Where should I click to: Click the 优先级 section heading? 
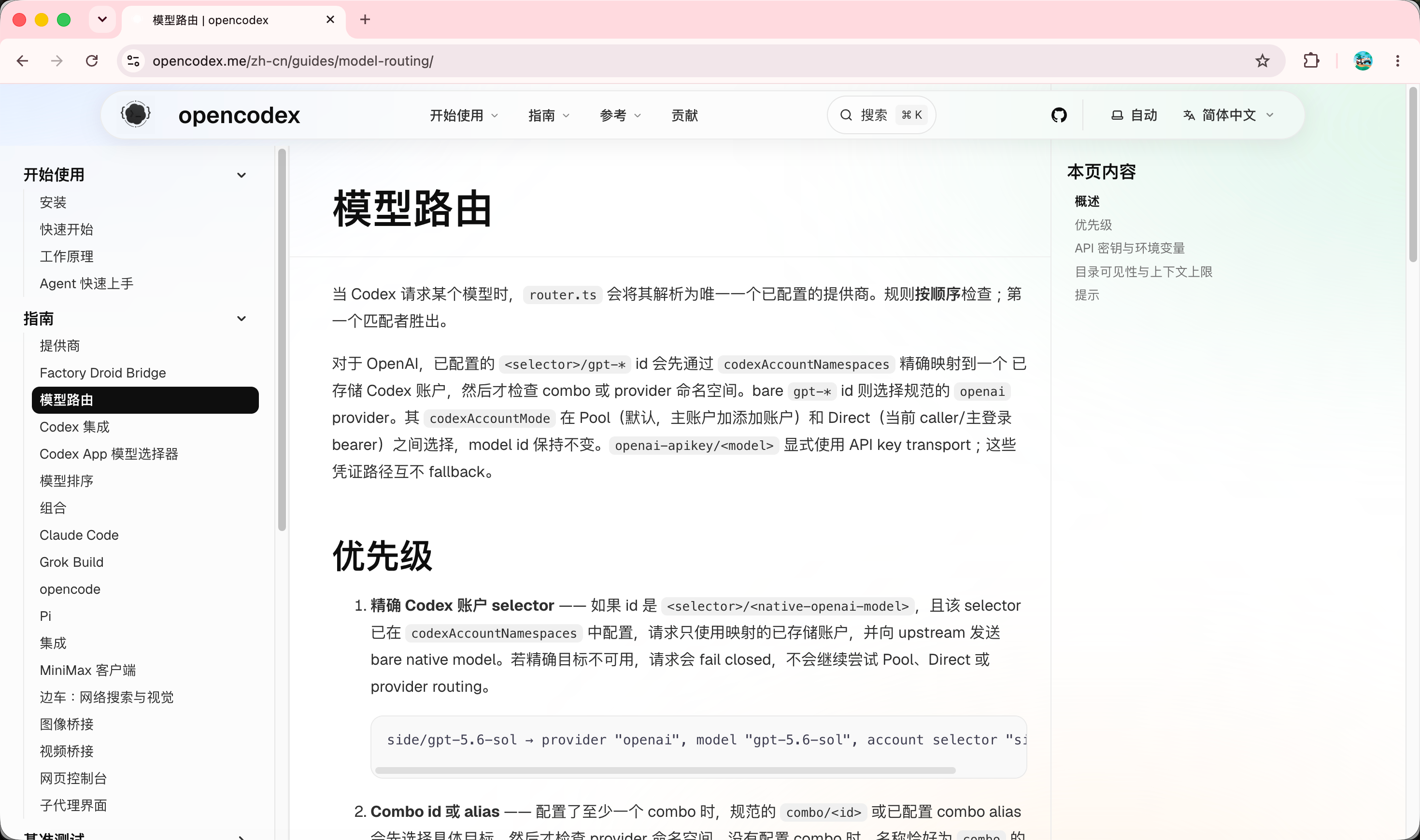coord(382,556)
